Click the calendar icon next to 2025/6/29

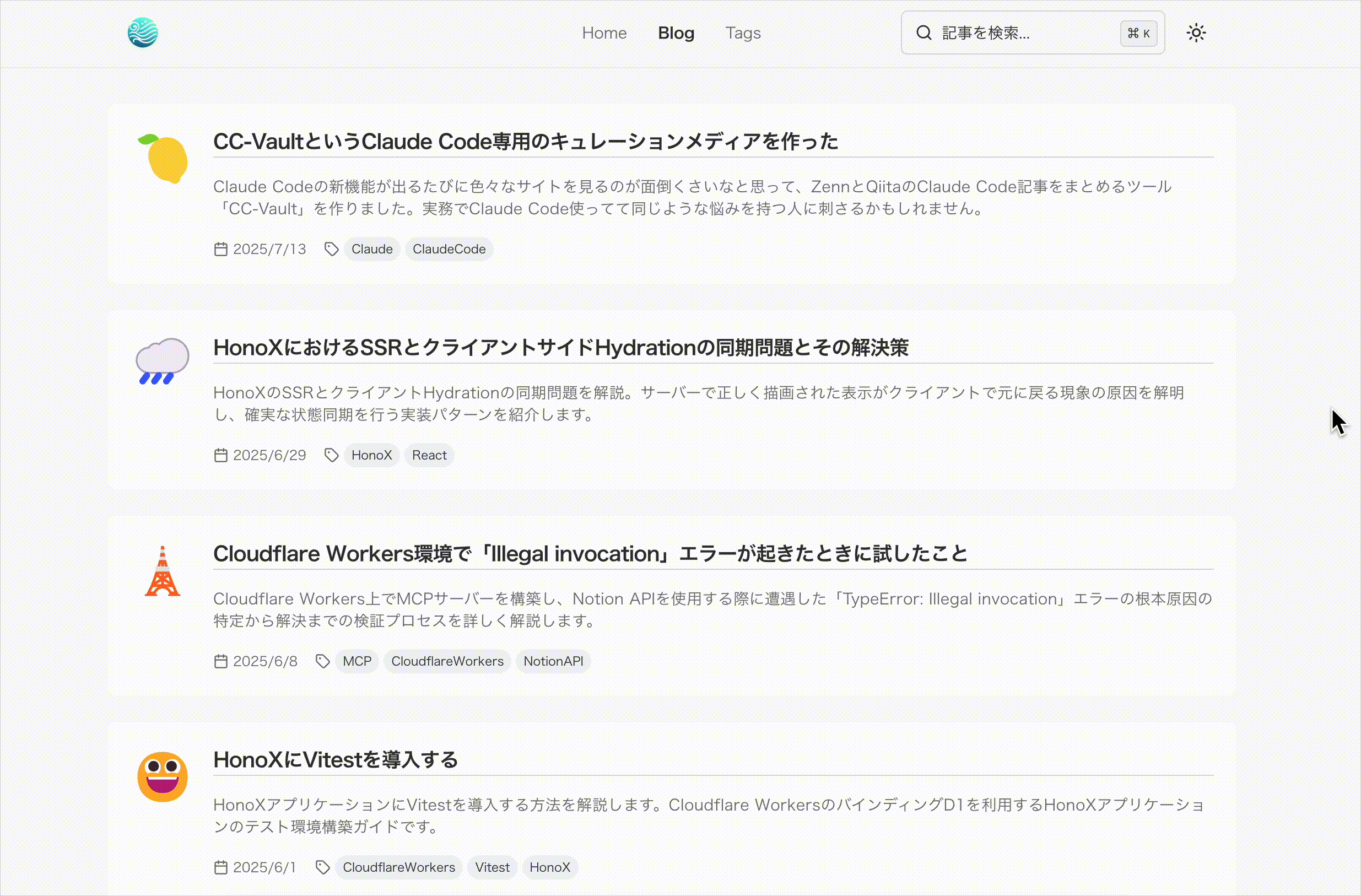pyautogui.click(x=221, y=455)
